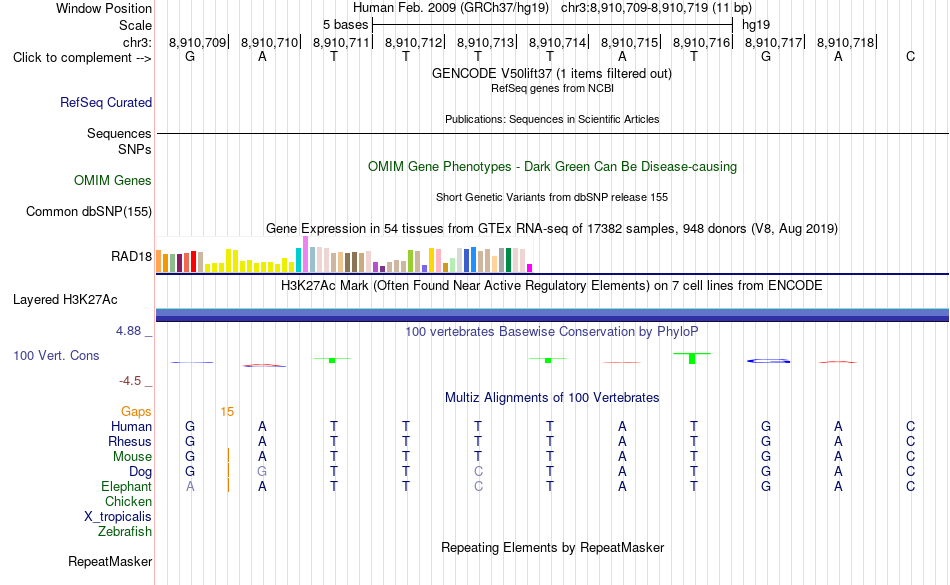This screenshot has width=950, height=585.
Task: Click the chr3:8,910,709-8,910,719 position text
Action: click(656, 8)
